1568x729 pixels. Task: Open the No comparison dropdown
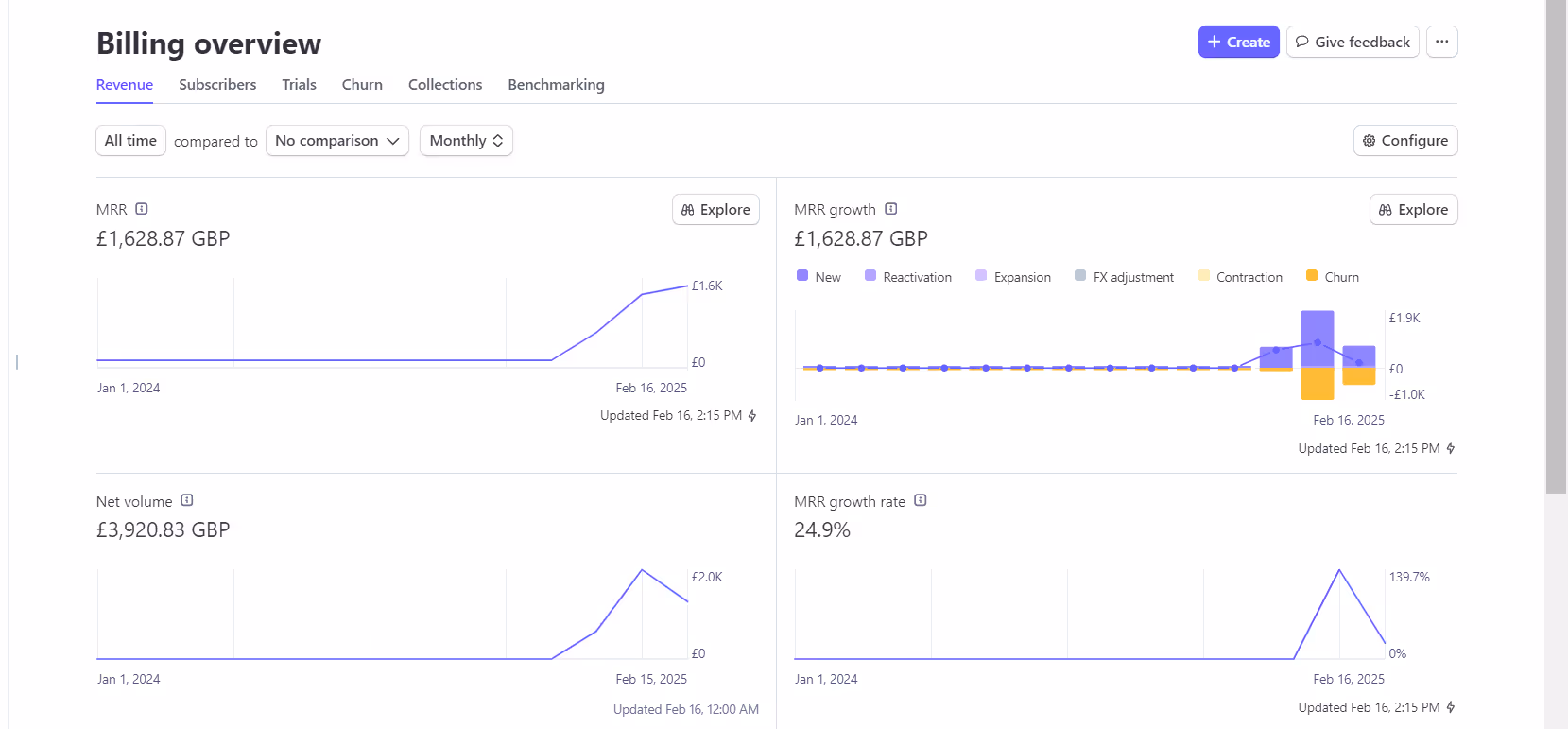click(336, 141)
